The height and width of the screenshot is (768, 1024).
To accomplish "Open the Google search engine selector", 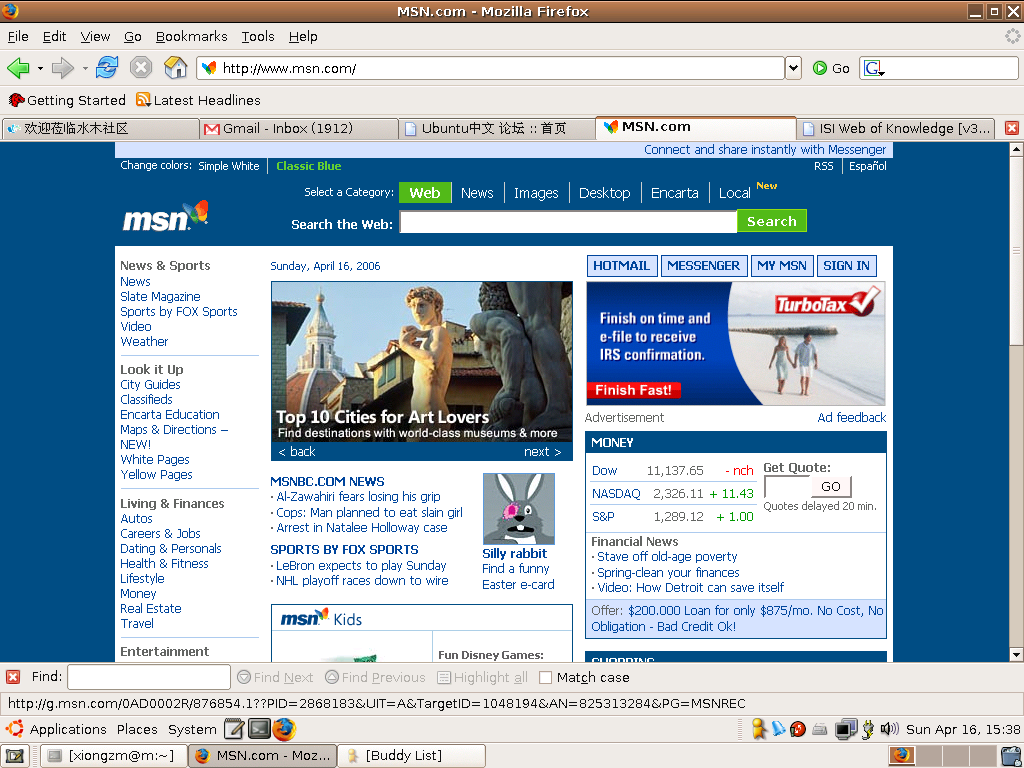I will 873,68.
